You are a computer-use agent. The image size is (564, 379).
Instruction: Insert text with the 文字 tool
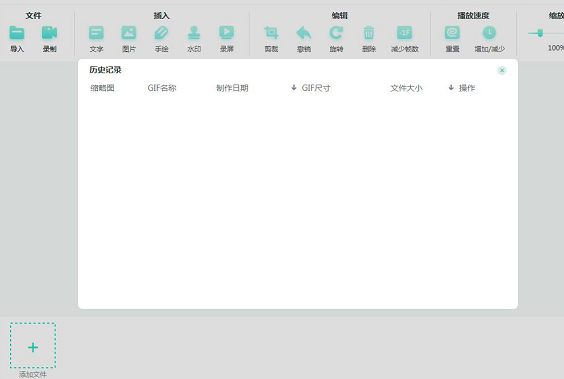pyautogui.click(x=96, y=33)
